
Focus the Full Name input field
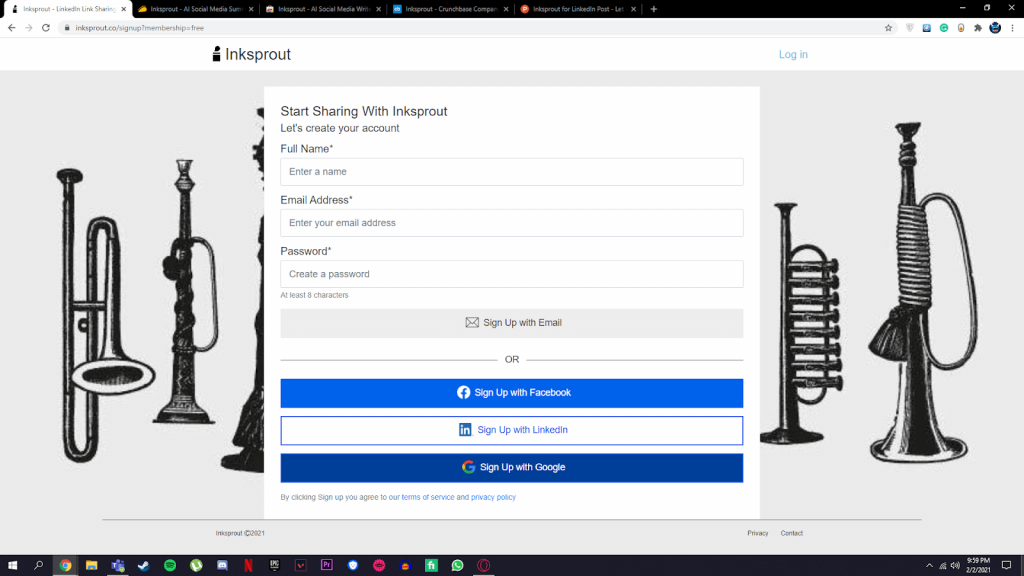tap(511, 172)
